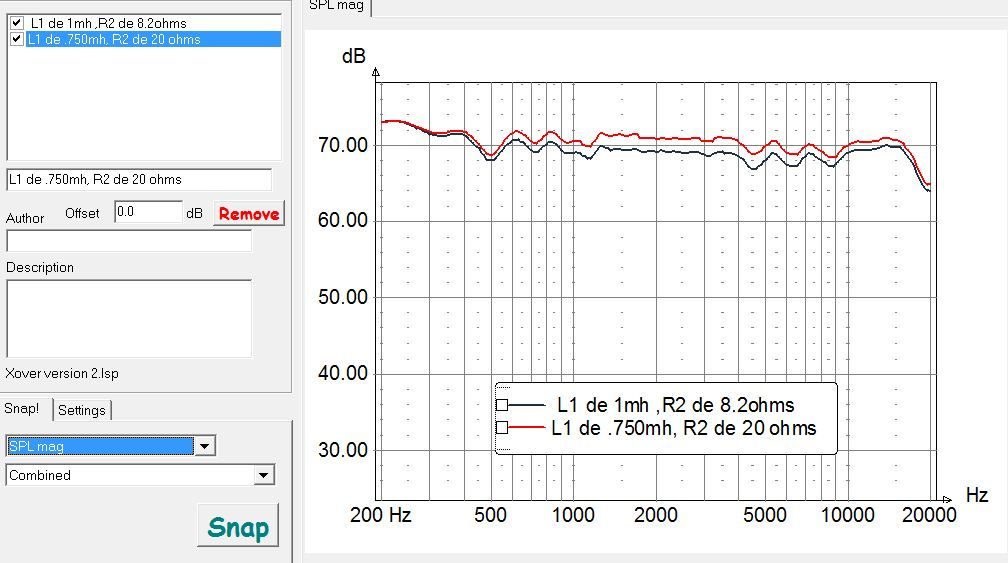The image size is (1008, 563).
Task: Click the 2000 frequency axis label
Action: pyautogui.click(x=656, y=515)
